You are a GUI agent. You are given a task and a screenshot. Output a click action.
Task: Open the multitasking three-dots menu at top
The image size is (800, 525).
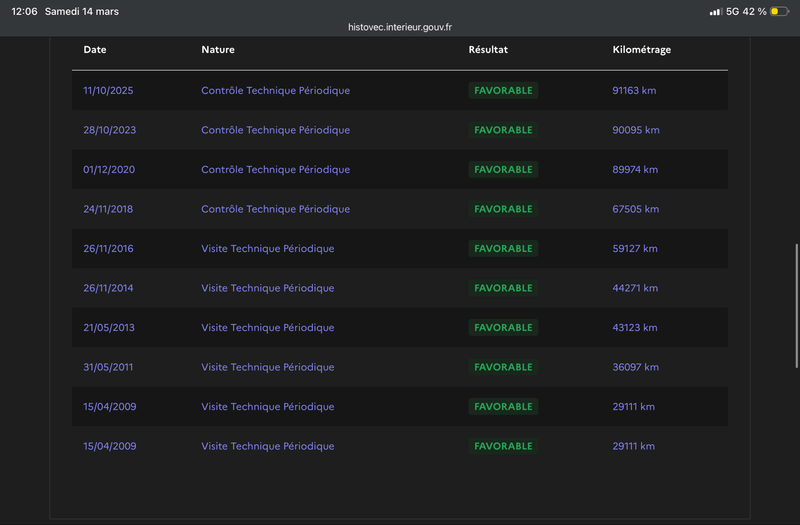tap(400, 7)
